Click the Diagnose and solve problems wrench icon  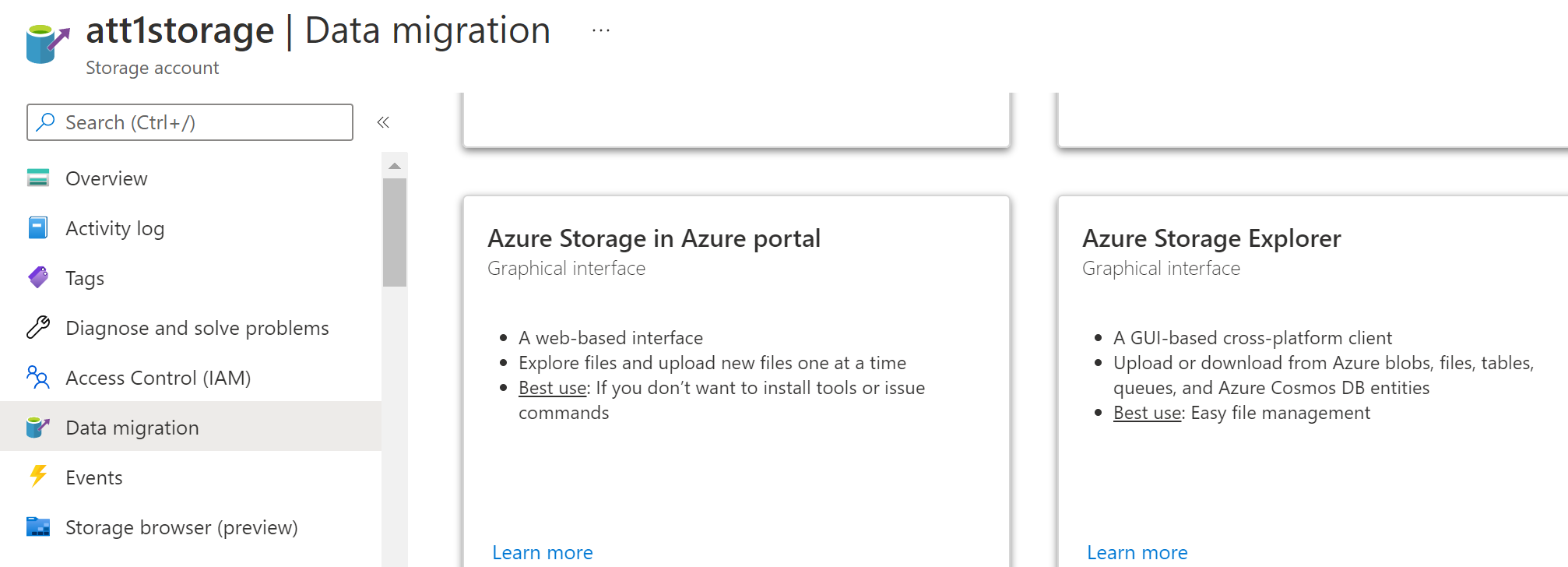click(38, 328)
